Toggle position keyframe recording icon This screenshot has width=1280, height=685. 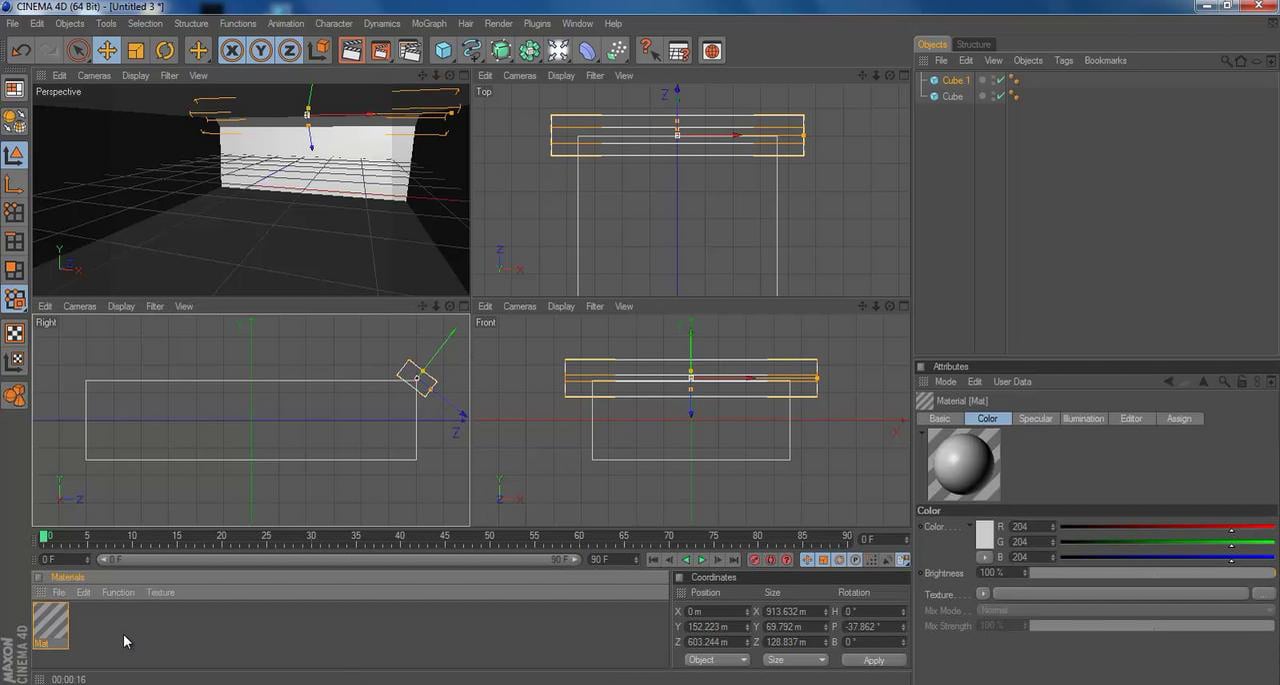click(808, 560)
